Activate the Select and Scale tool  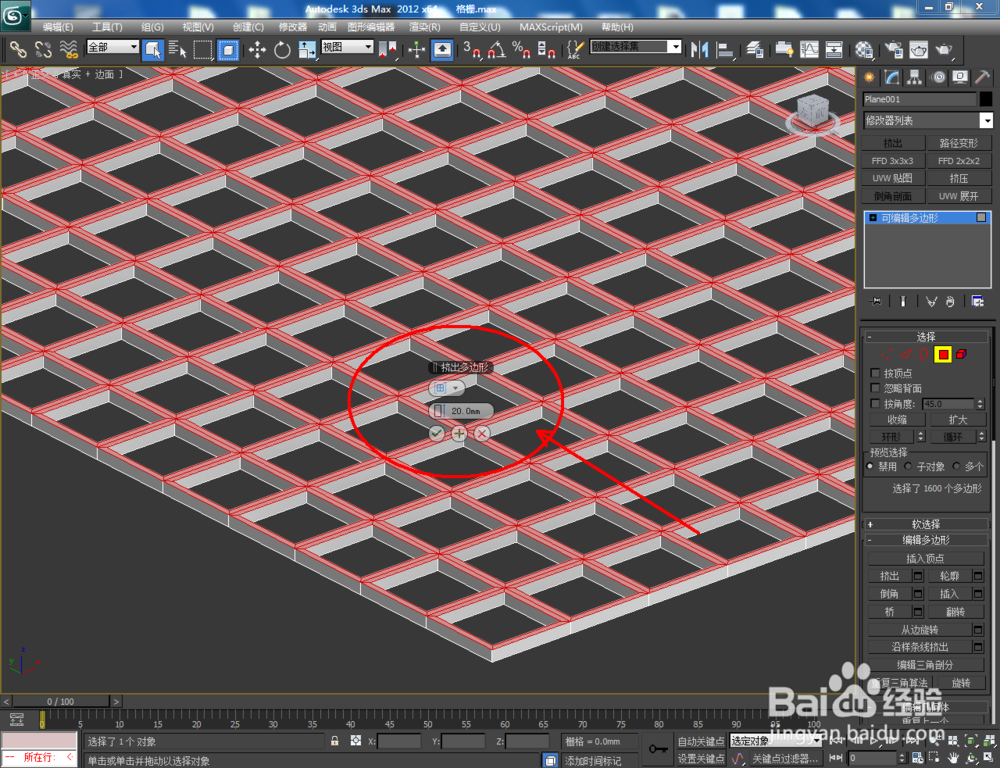click(x=307, y=49)
